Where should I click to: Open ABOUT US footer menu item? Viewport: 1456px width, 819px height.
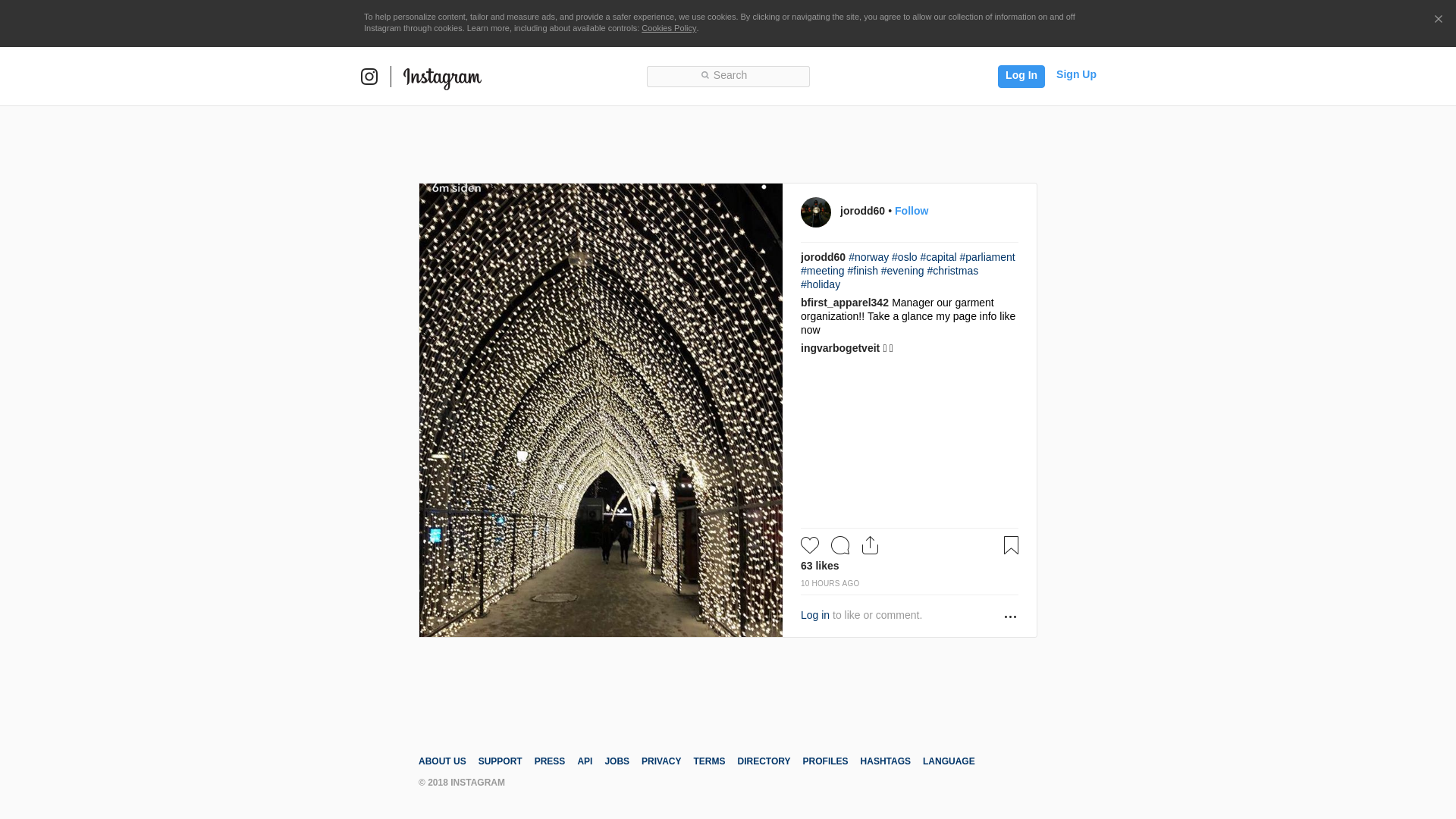click(442, 761)
